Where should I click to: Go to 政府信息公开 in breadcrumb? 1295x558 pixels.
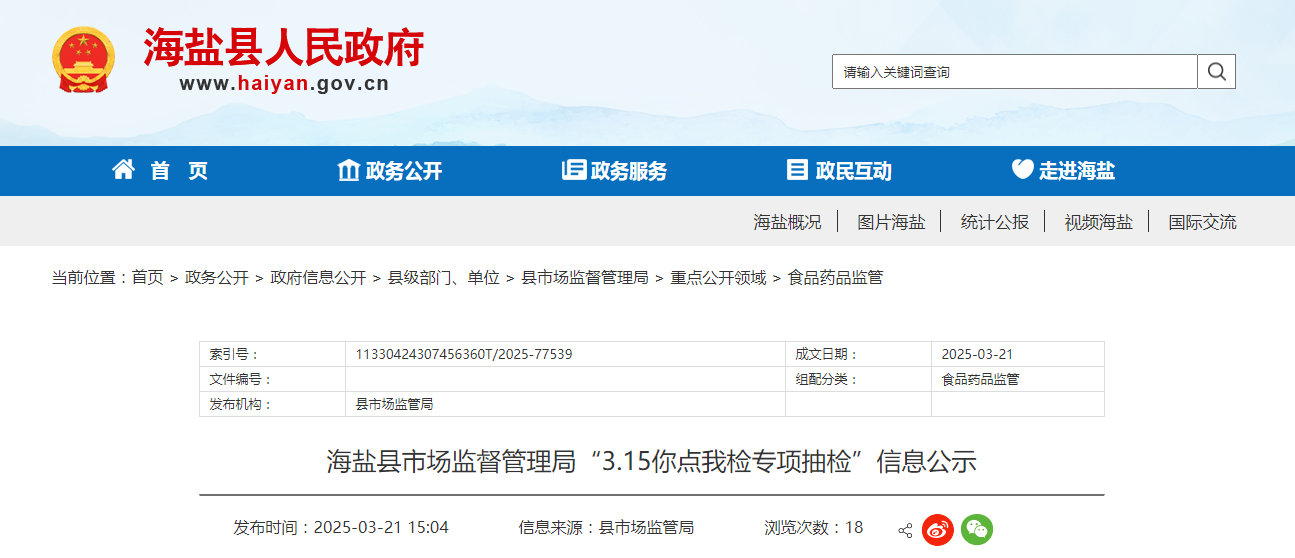pos(318,278)
